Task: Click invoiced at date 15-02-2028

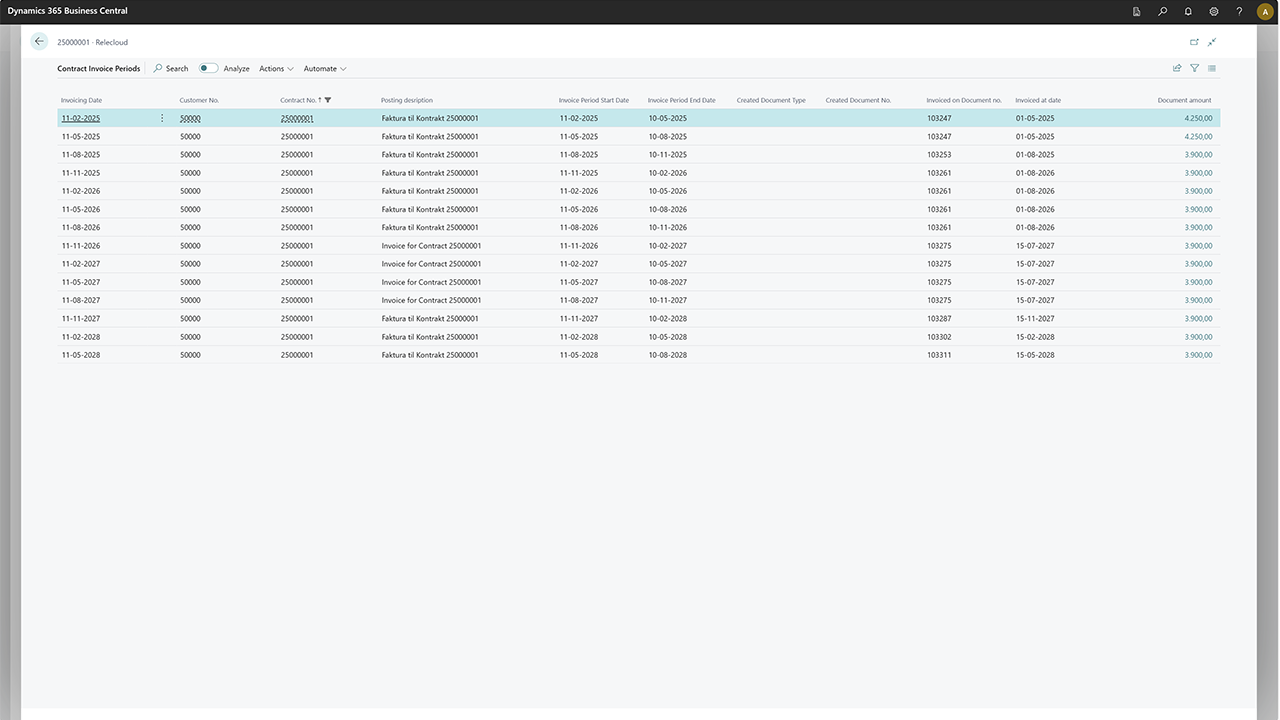Action: [x=1035, y=337]
